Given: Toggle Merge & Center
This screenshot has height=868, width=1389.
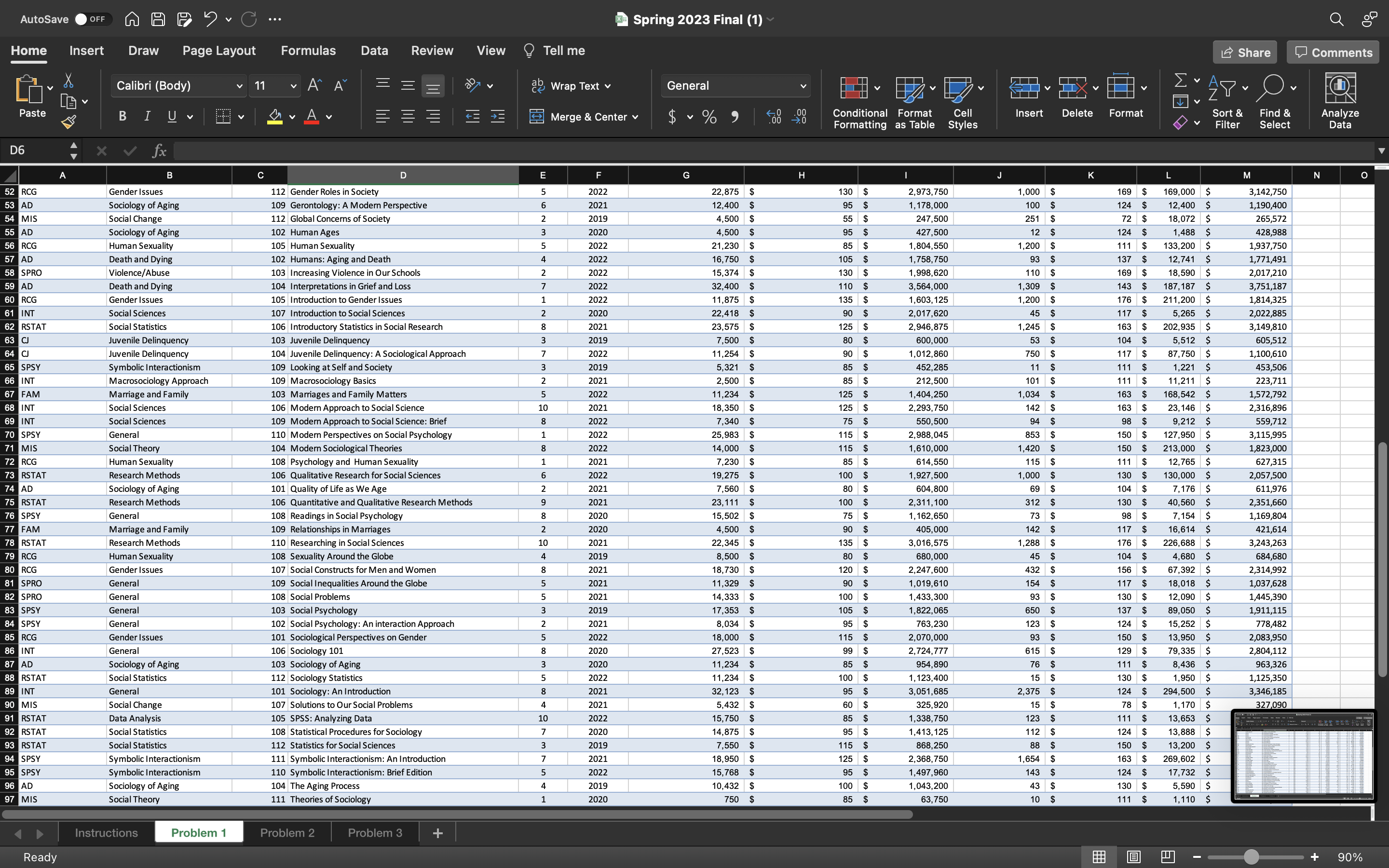Looking at the screenshot, I should pos(584,117).
